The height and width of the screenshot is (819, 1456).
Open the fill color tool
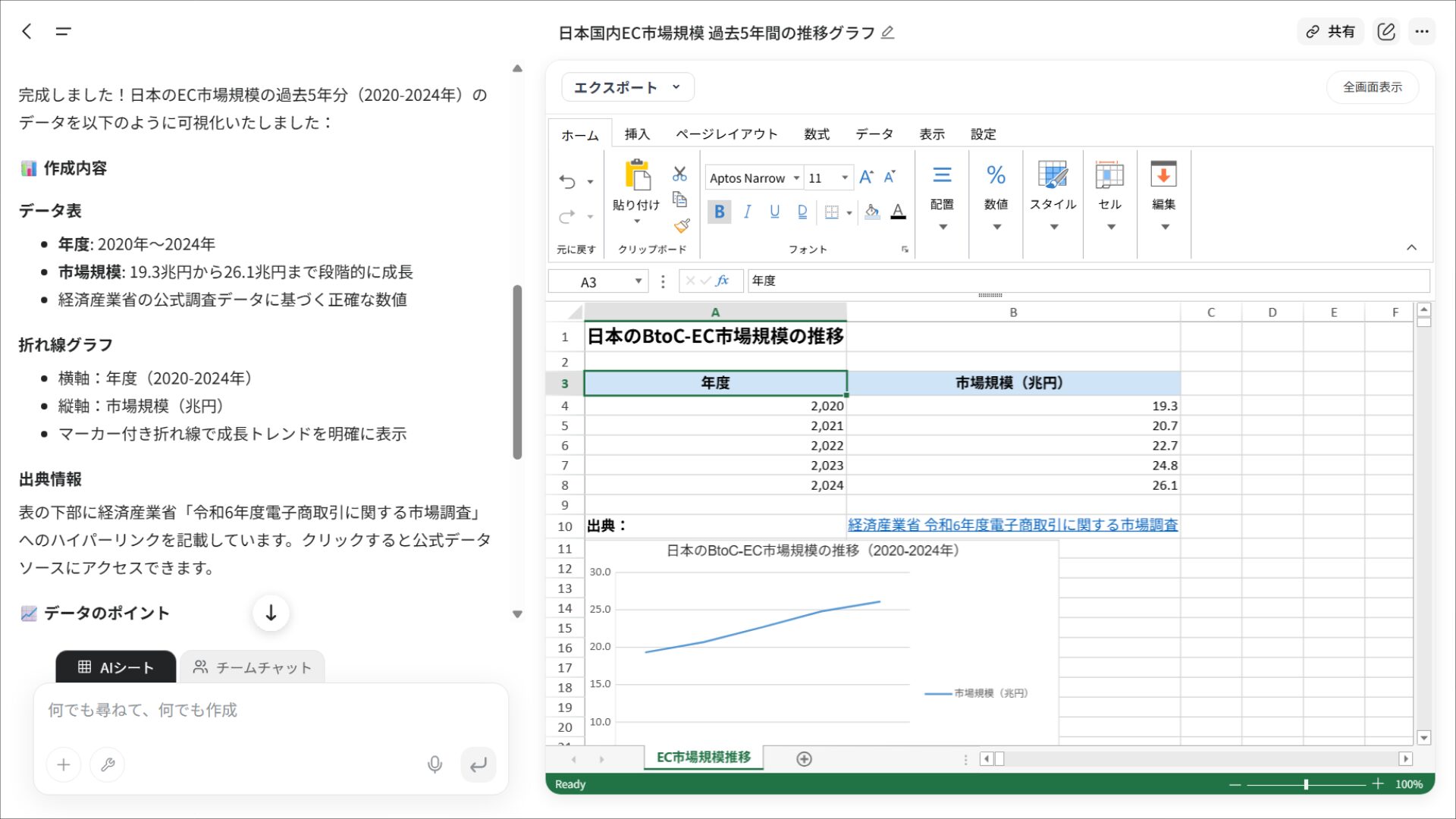coord(871,212)
